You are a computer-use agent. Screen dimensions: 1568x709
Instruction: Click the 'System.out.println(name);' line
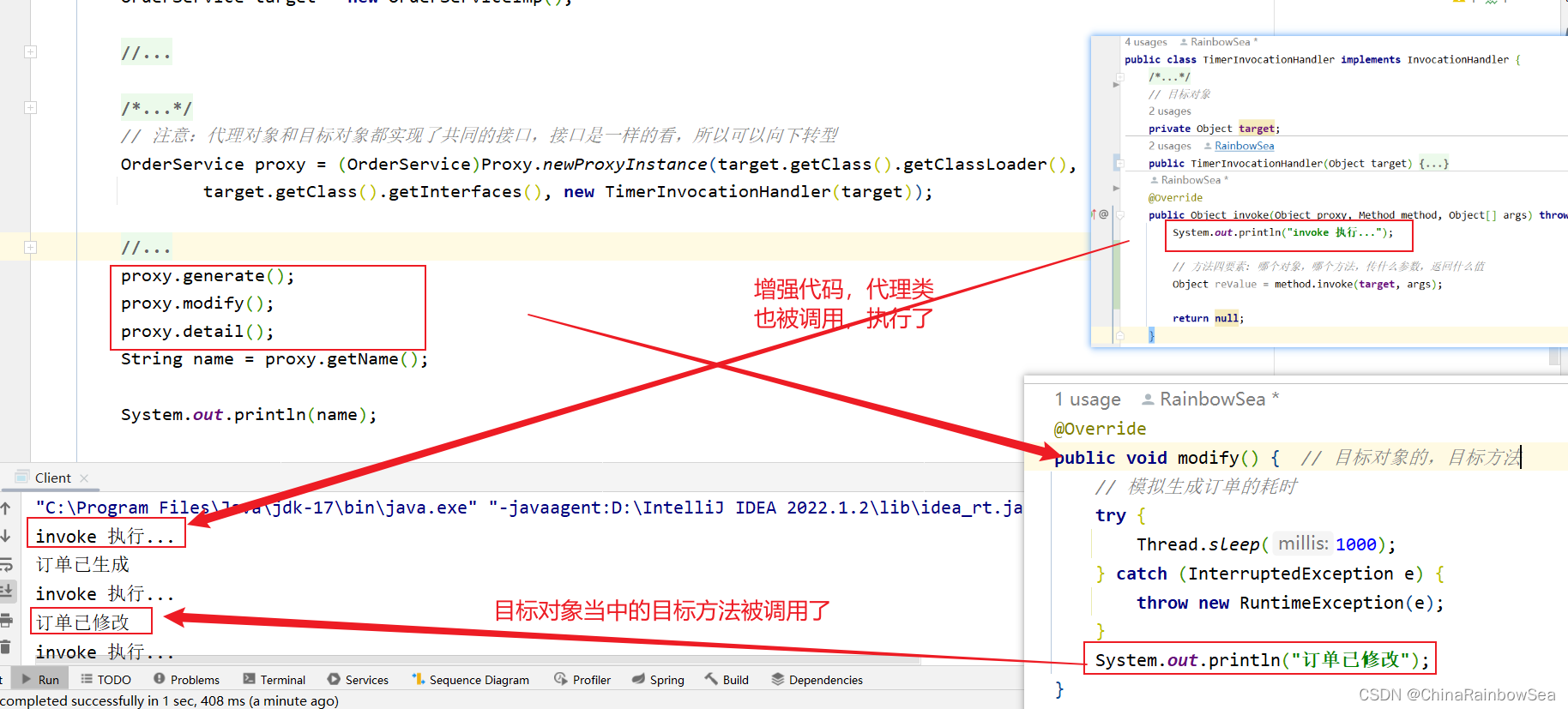249,415
